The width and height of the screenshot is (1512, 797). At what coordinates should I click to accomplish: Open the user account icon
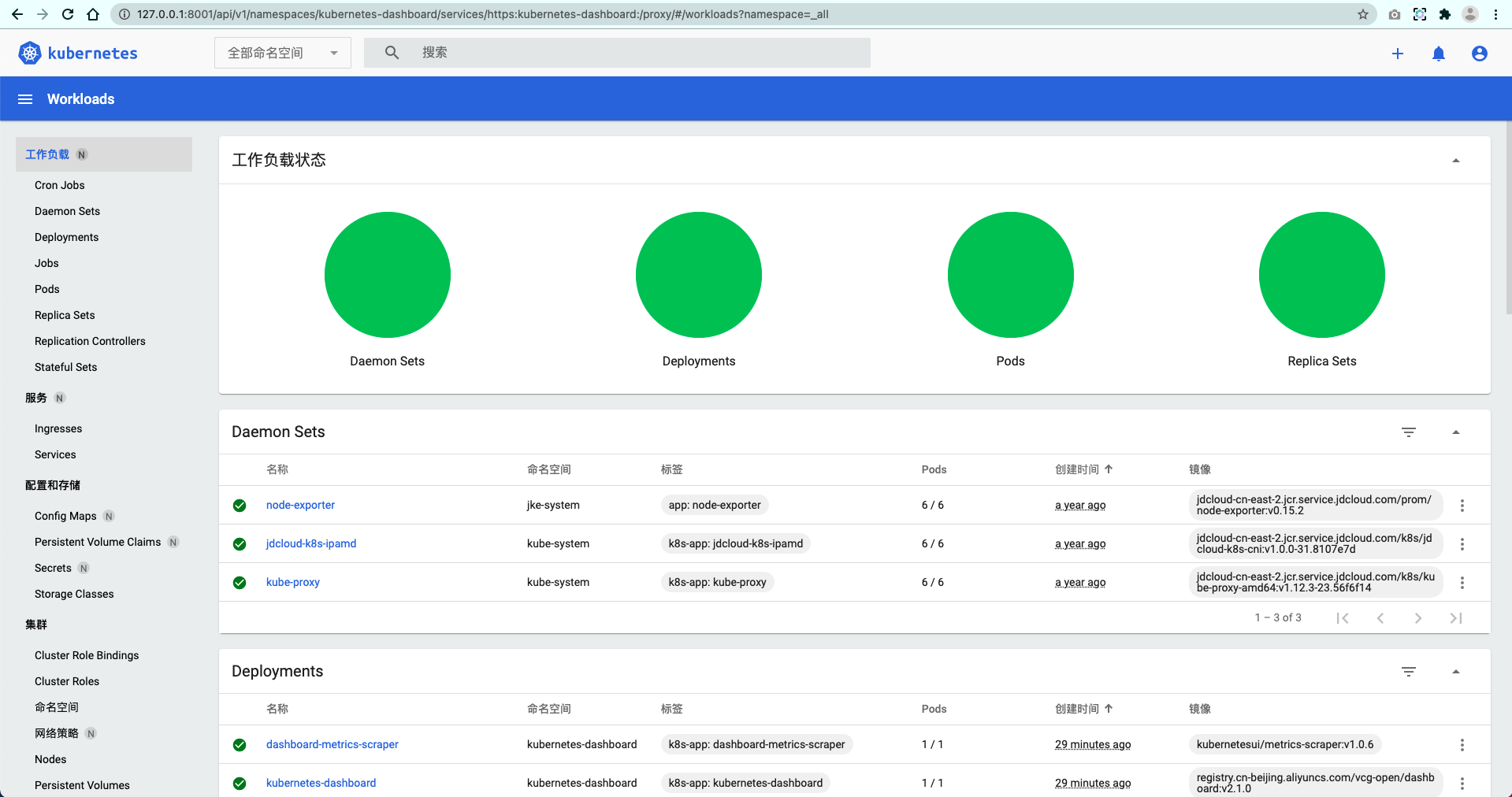pos(1480,54)
